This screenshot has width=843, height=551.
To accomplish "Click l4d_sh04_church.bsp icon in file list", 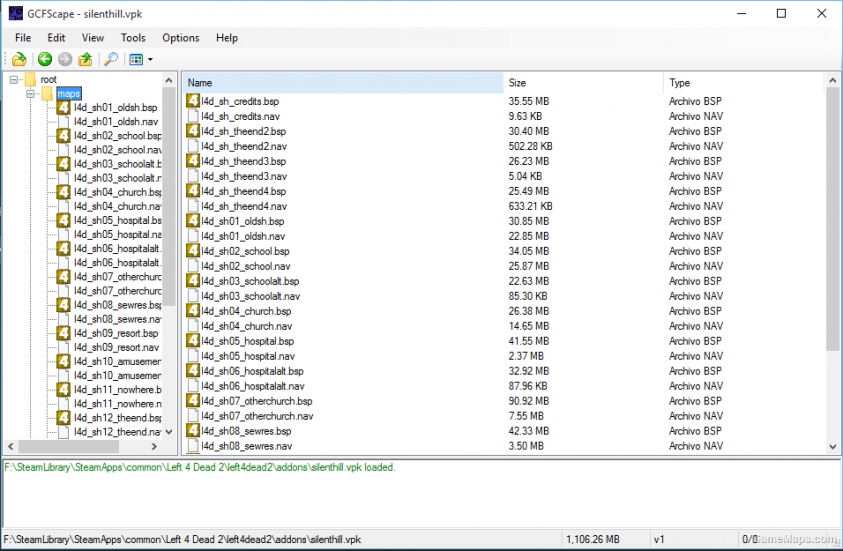I will pos(193,311).
